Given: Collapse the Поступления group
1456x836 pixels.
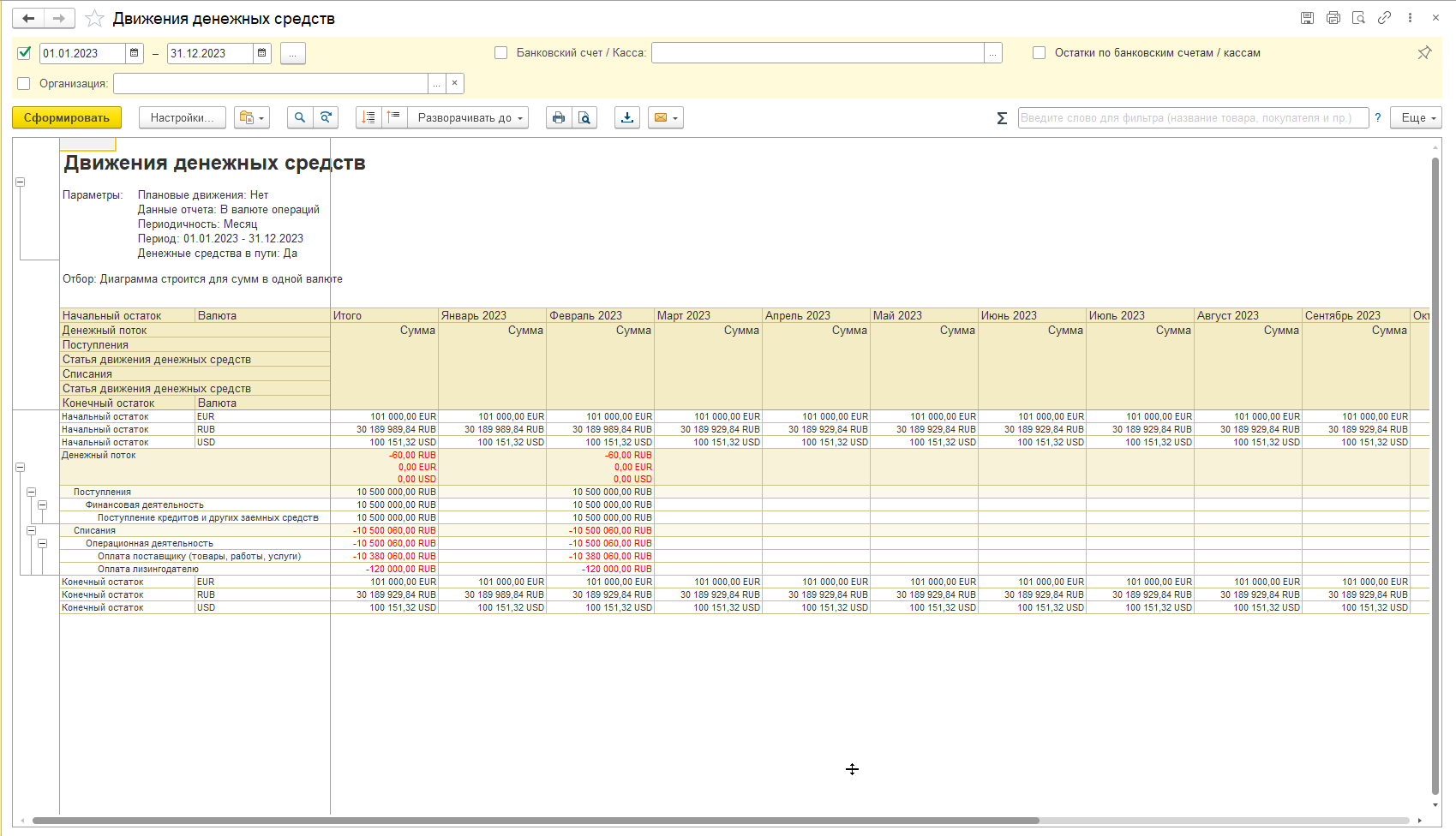Looking at the screenshot, I should pyautogui.click(x=31, y=492).
